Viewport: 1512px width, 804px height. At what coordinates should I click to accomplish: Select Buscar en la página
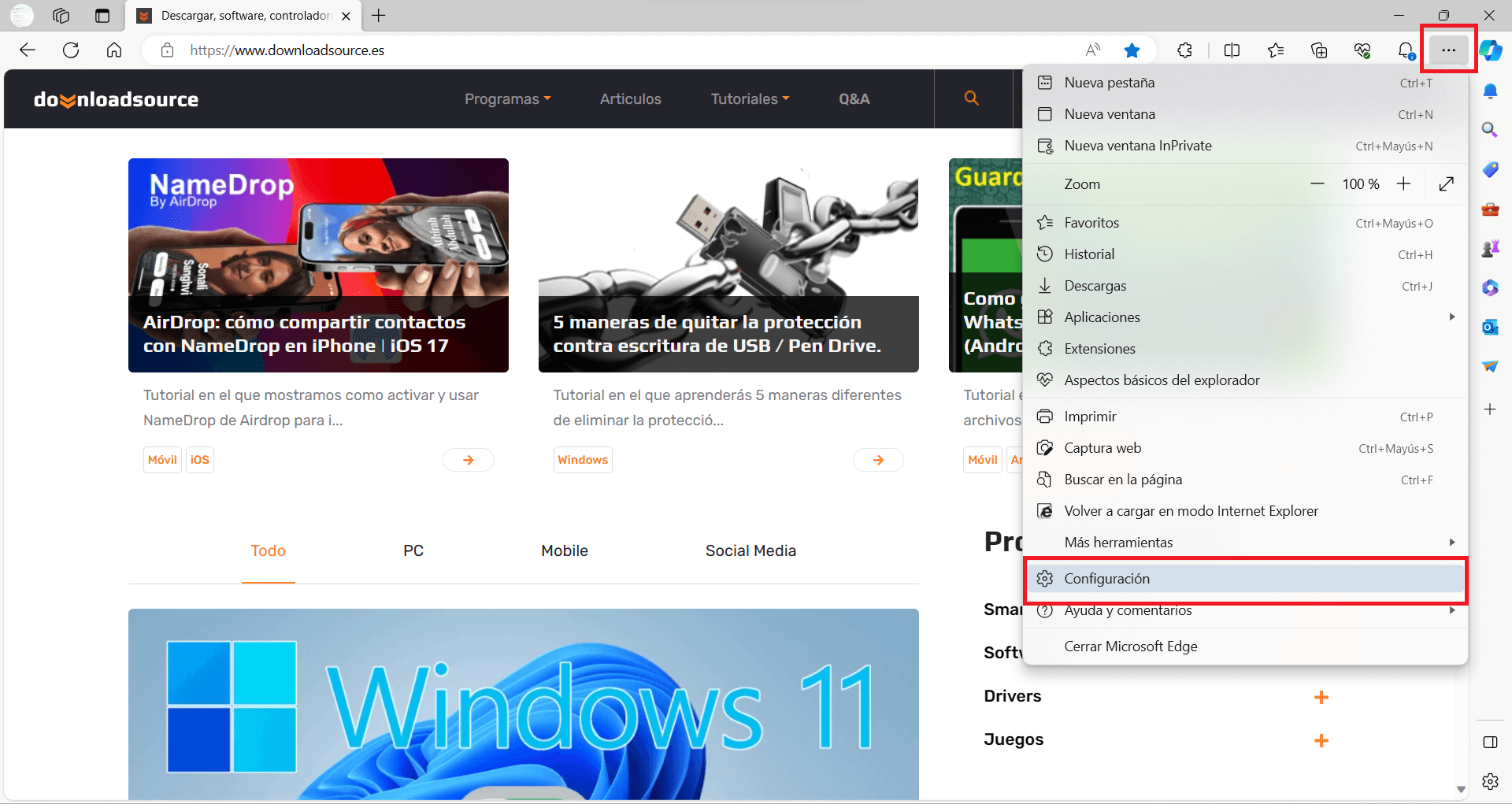click(1245, 480)
